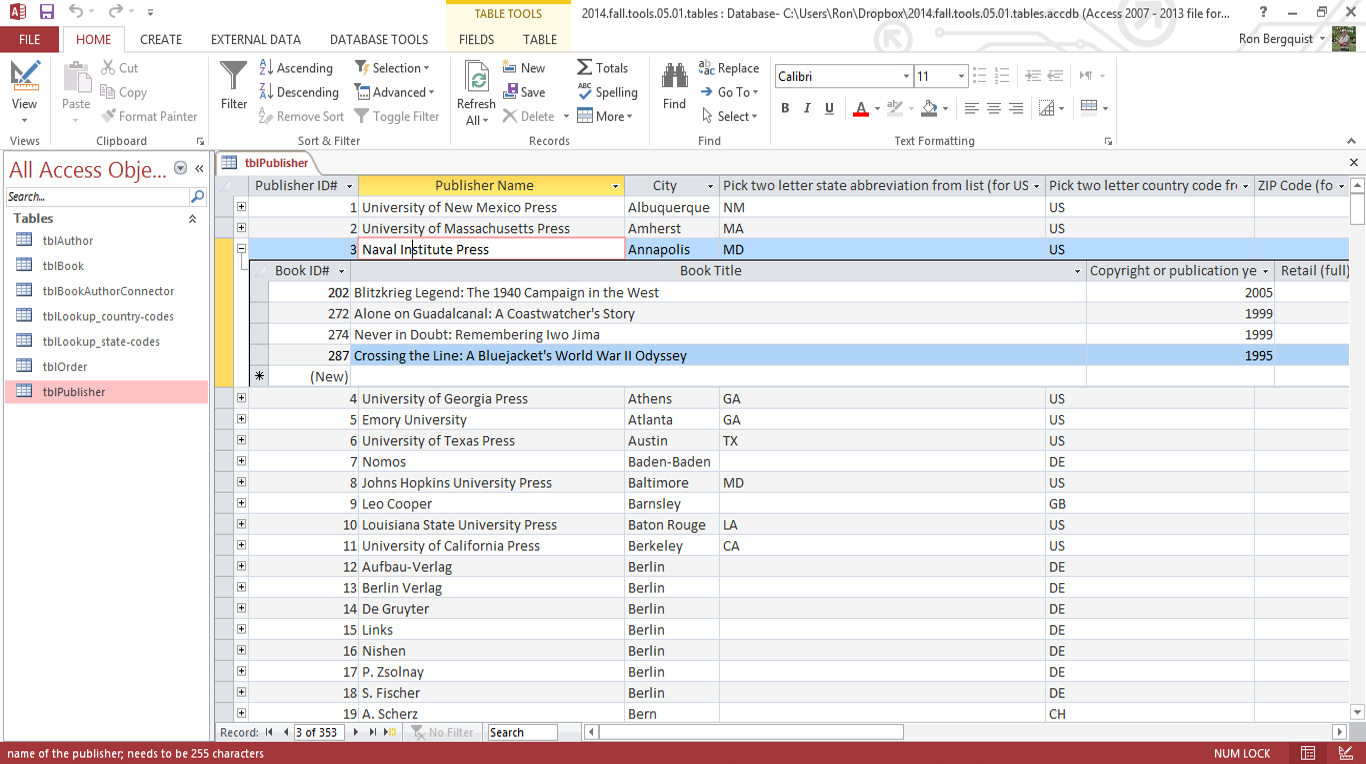
Task: Click the Save icon in quick access toolbar
Action: [46, 12]
